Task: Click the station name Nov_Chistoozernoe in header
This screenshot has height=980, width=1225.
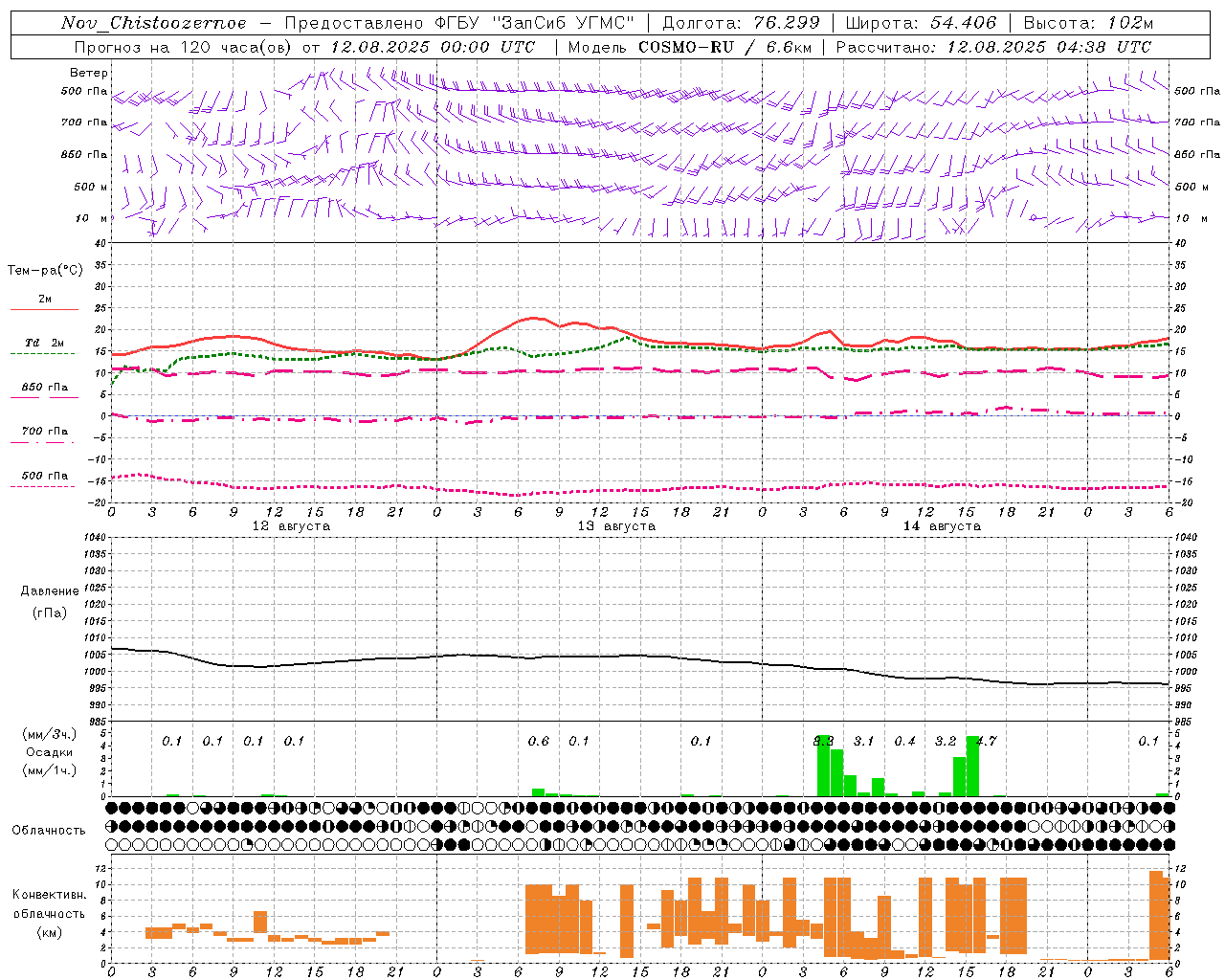Action: point(153,23)
